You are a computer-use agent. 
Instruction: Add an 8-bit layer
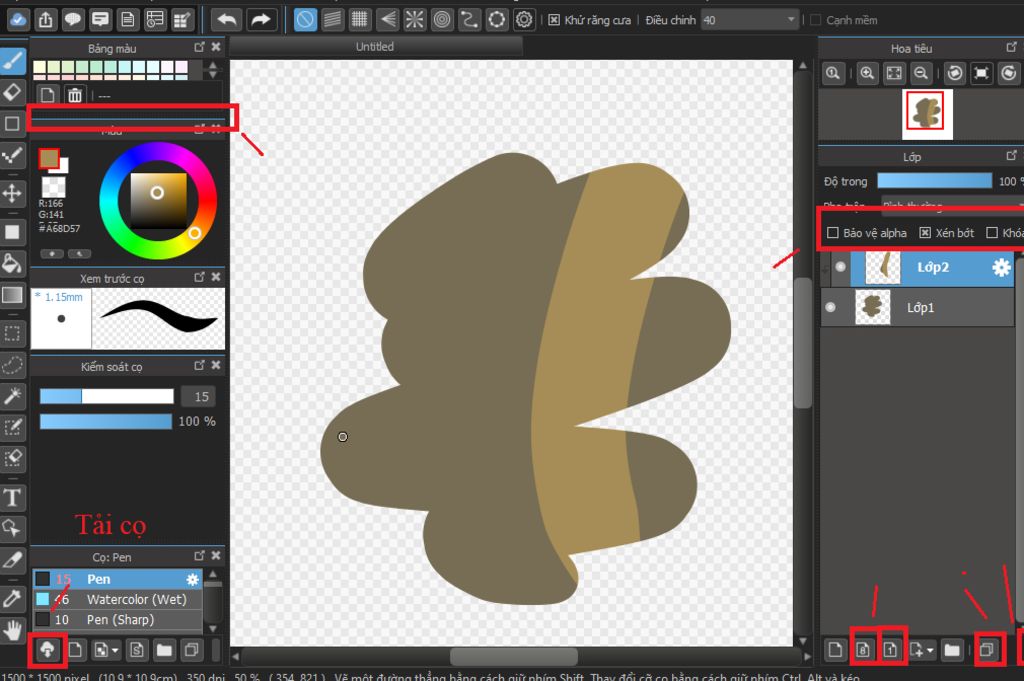coord(863,650)
